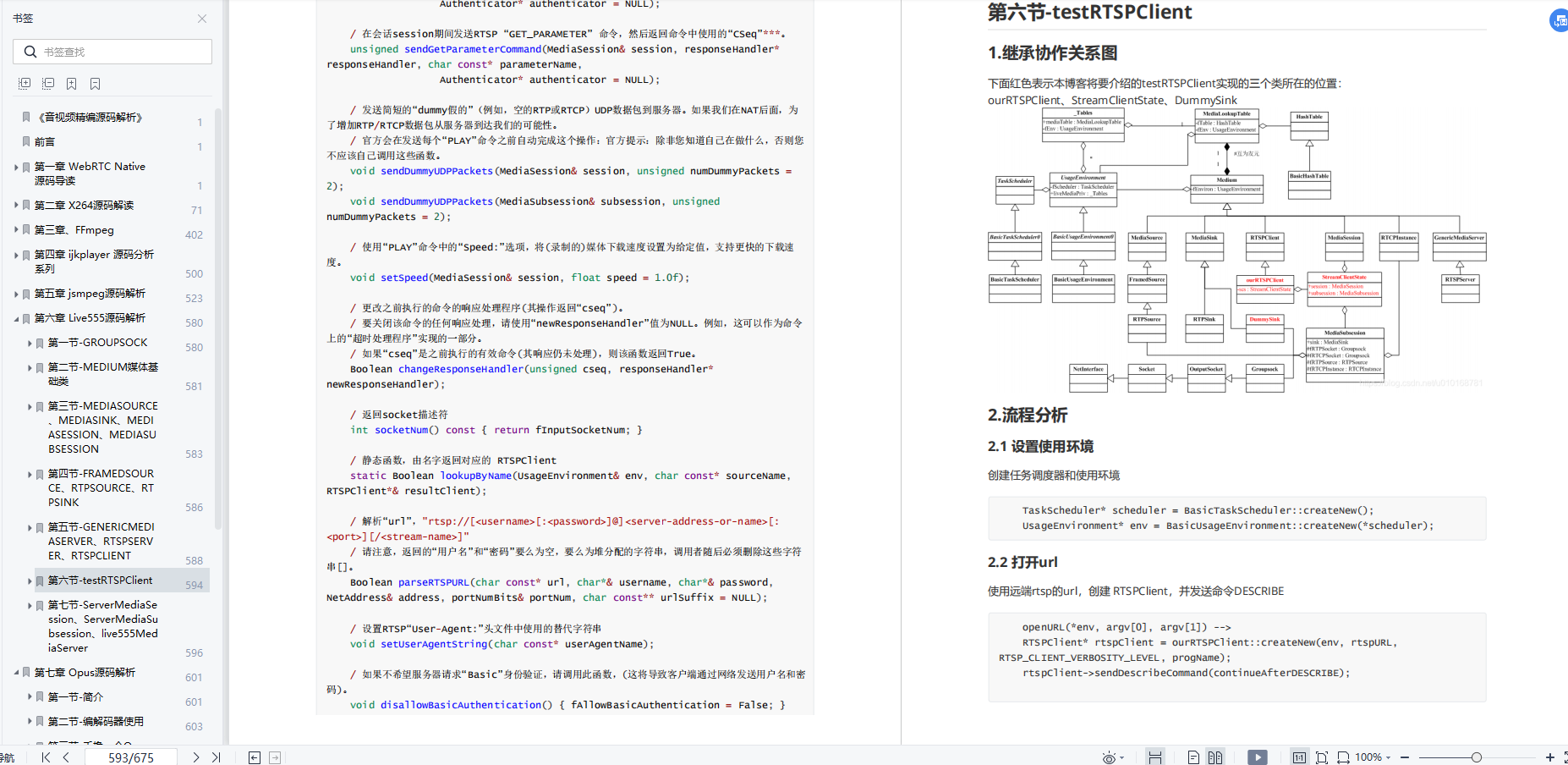This screenshot has height=765, width=1568.
Task: Collapse all bookmarks icon
Action: pyautogui.click(x=48, y=84)
